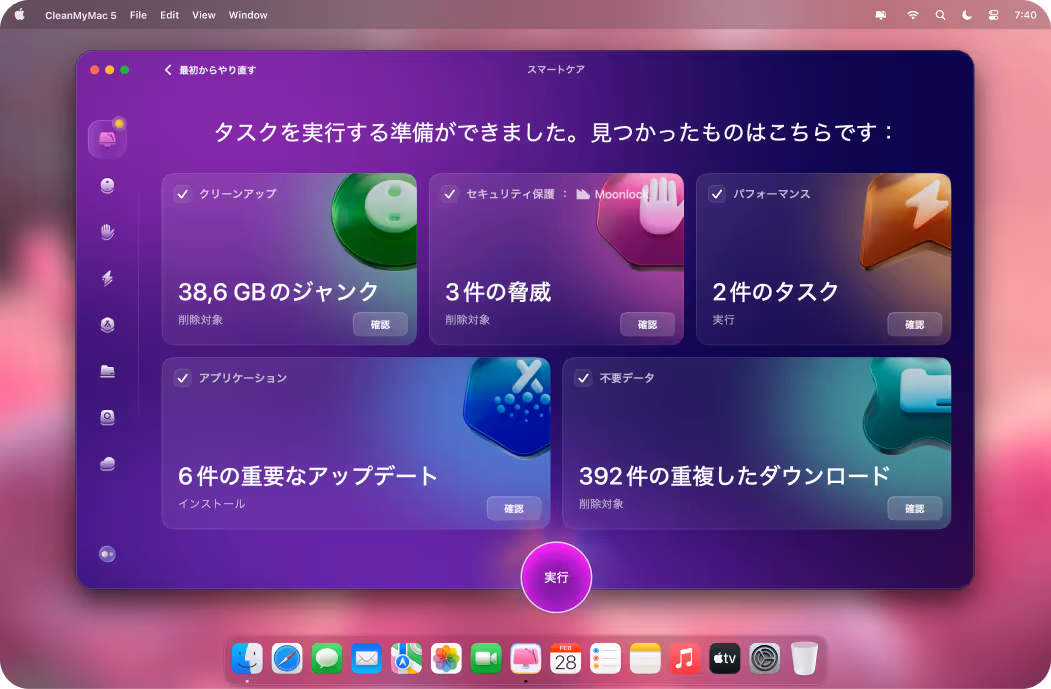Uncheck the クリーンアップ checkbox
This screenshot has width=1051, height=689.
[x=182, y=194]
